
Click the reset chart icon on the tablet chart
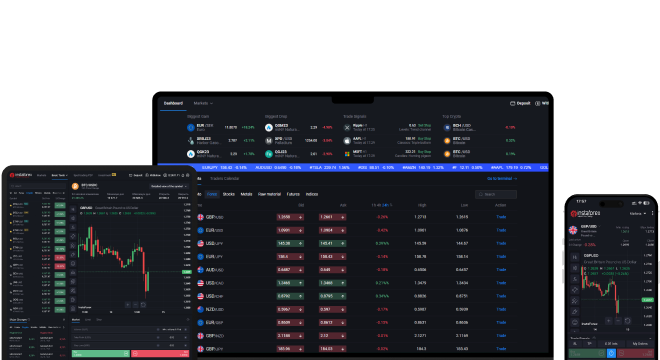click(143, 304)
